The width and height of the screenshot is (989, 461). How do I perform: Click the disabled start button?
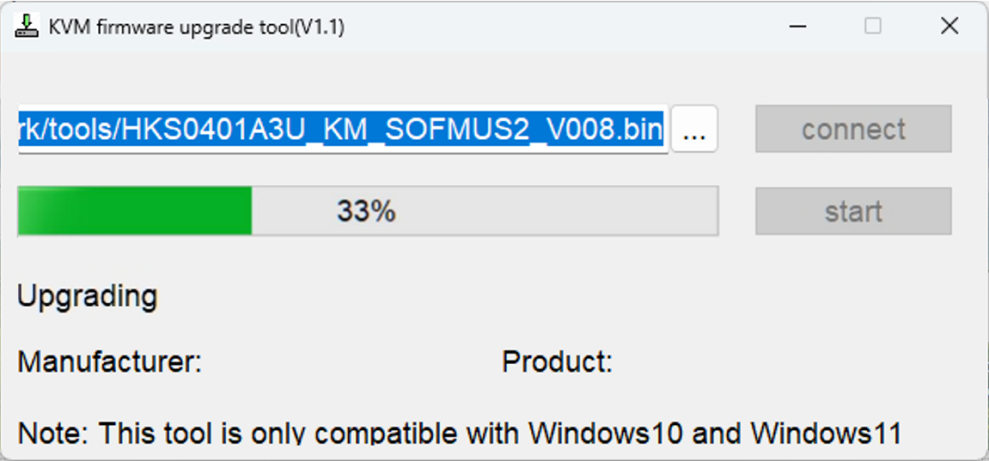coord(853,211)
